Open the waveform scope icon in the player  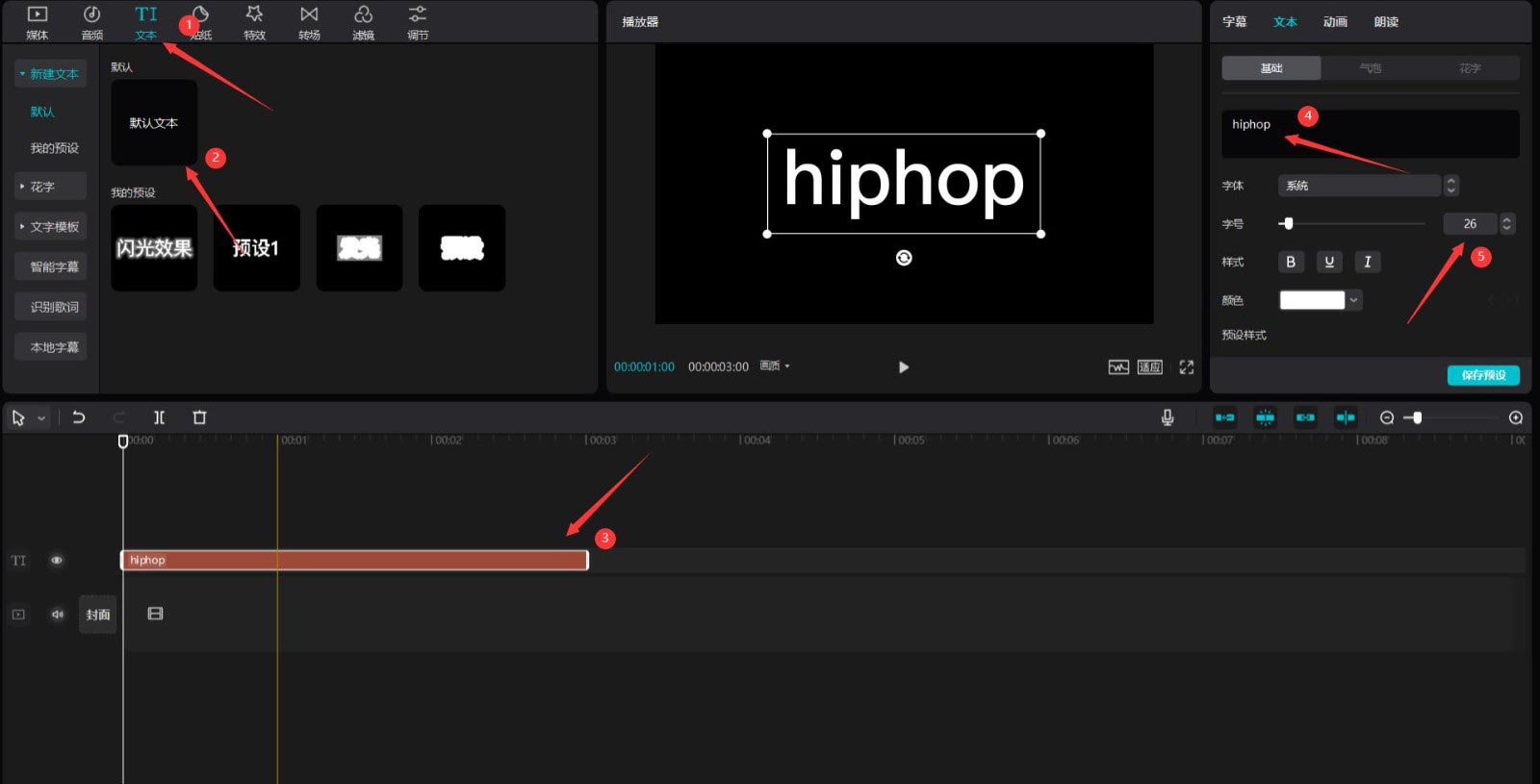(1118, 367)
